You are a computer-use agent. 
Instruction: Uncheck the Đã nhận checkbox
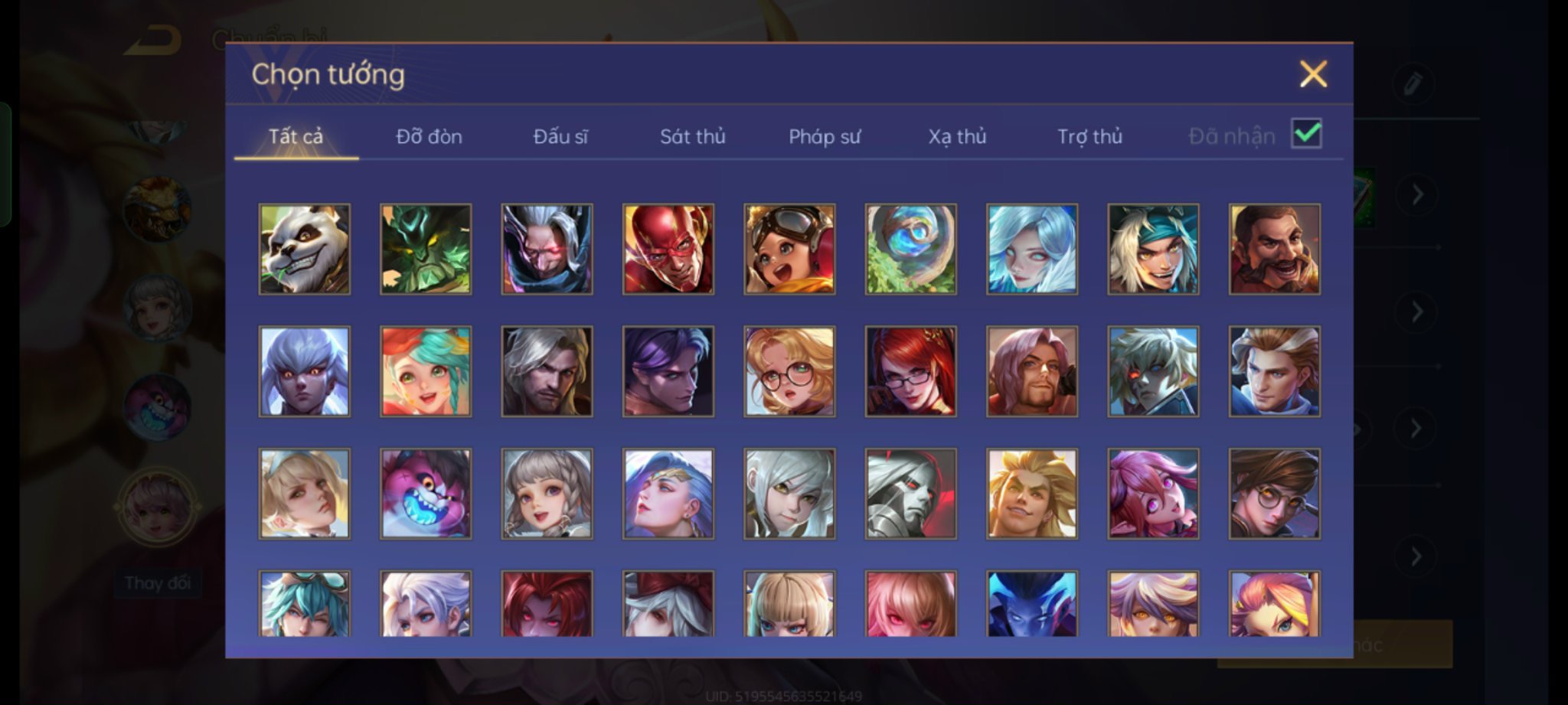1306,134
